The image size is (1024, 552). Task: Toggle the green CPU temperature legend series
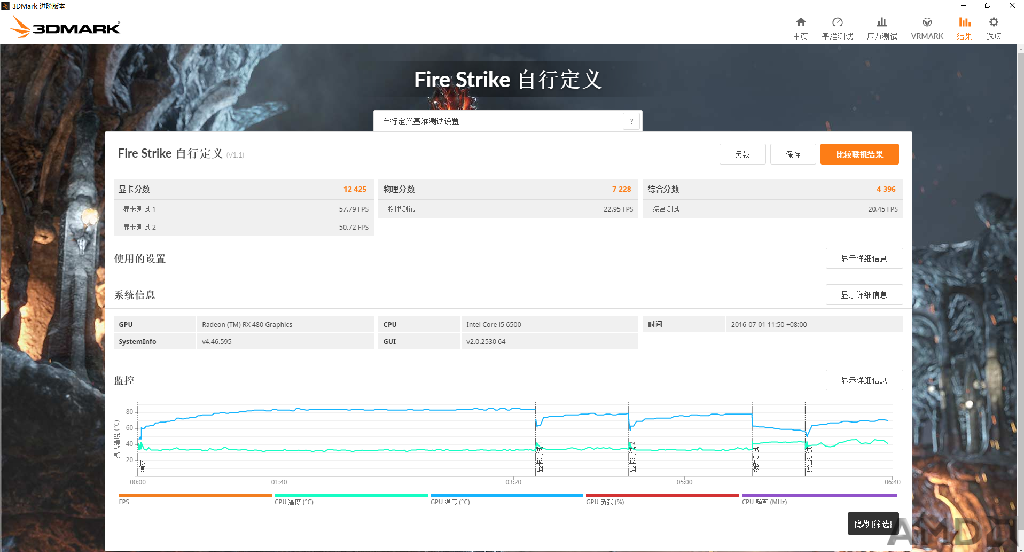click(351, 498)
